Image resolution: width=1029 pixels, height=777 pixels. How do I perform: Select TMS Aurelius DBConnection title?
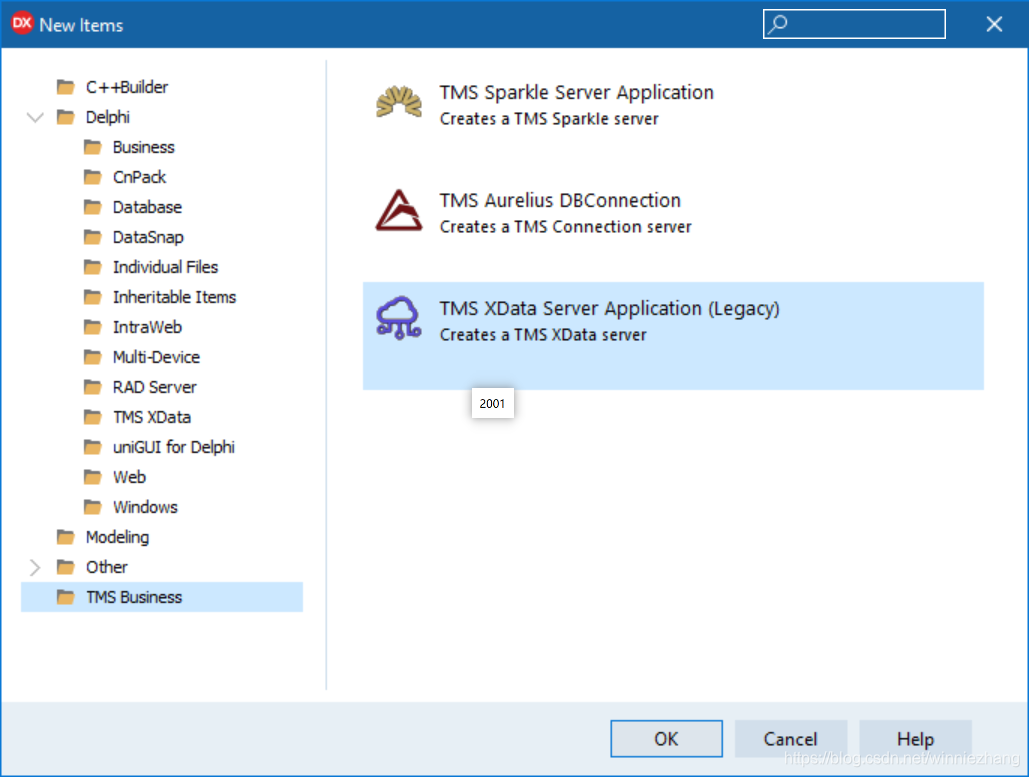click(x=560, y=200)
